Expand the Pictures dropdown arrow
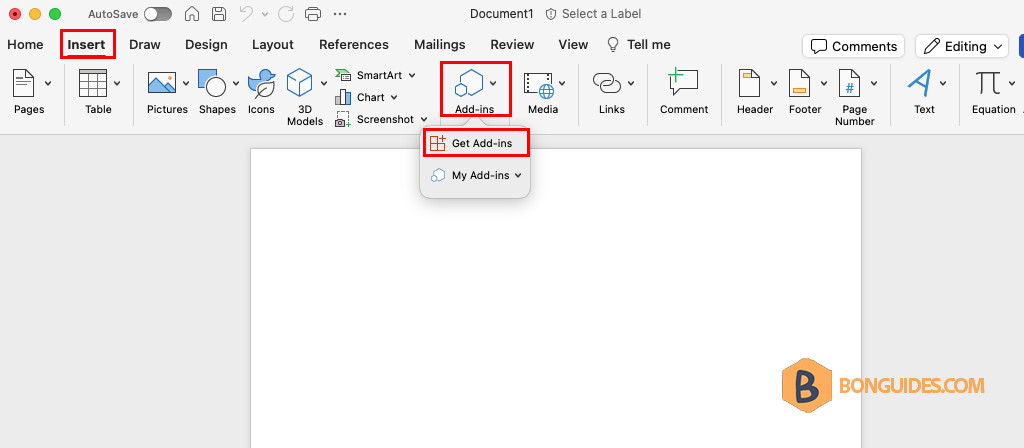Image resolution: width=1024 pixels, height=448 pixels. point(186,83)
